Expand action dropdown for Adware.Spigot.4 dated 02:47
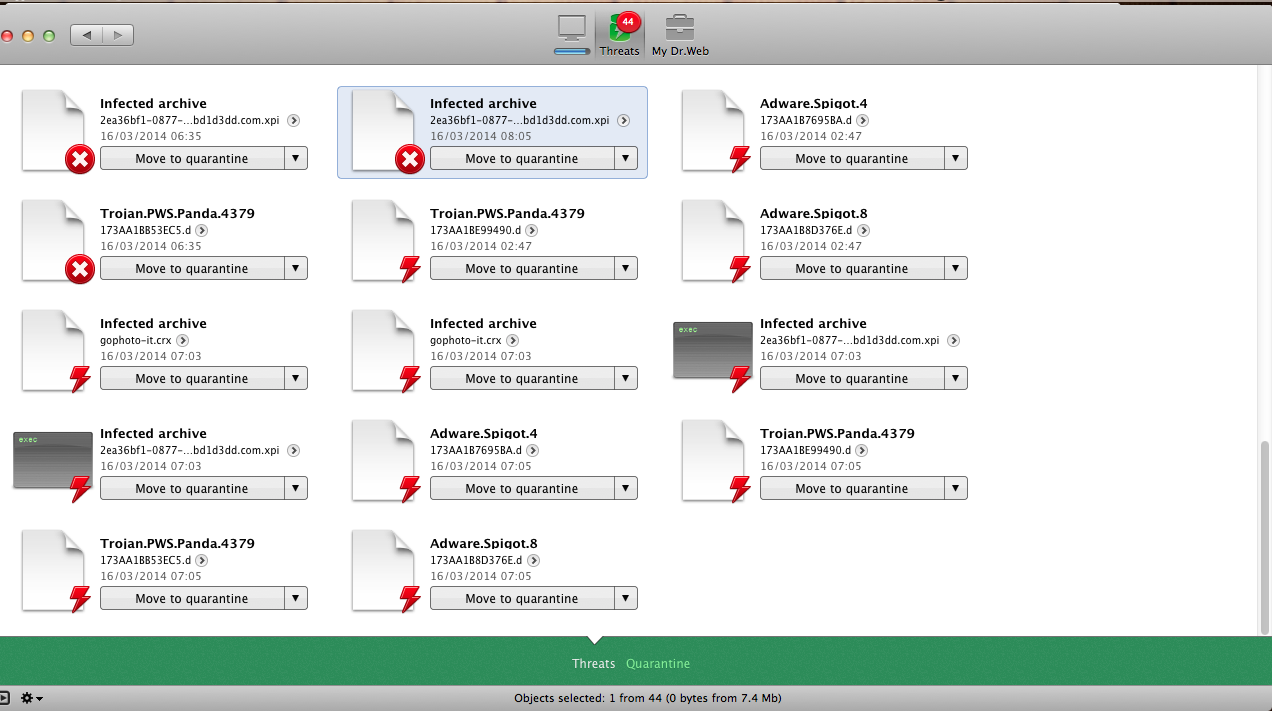1272x711 pixels. [x=956, y=158]
